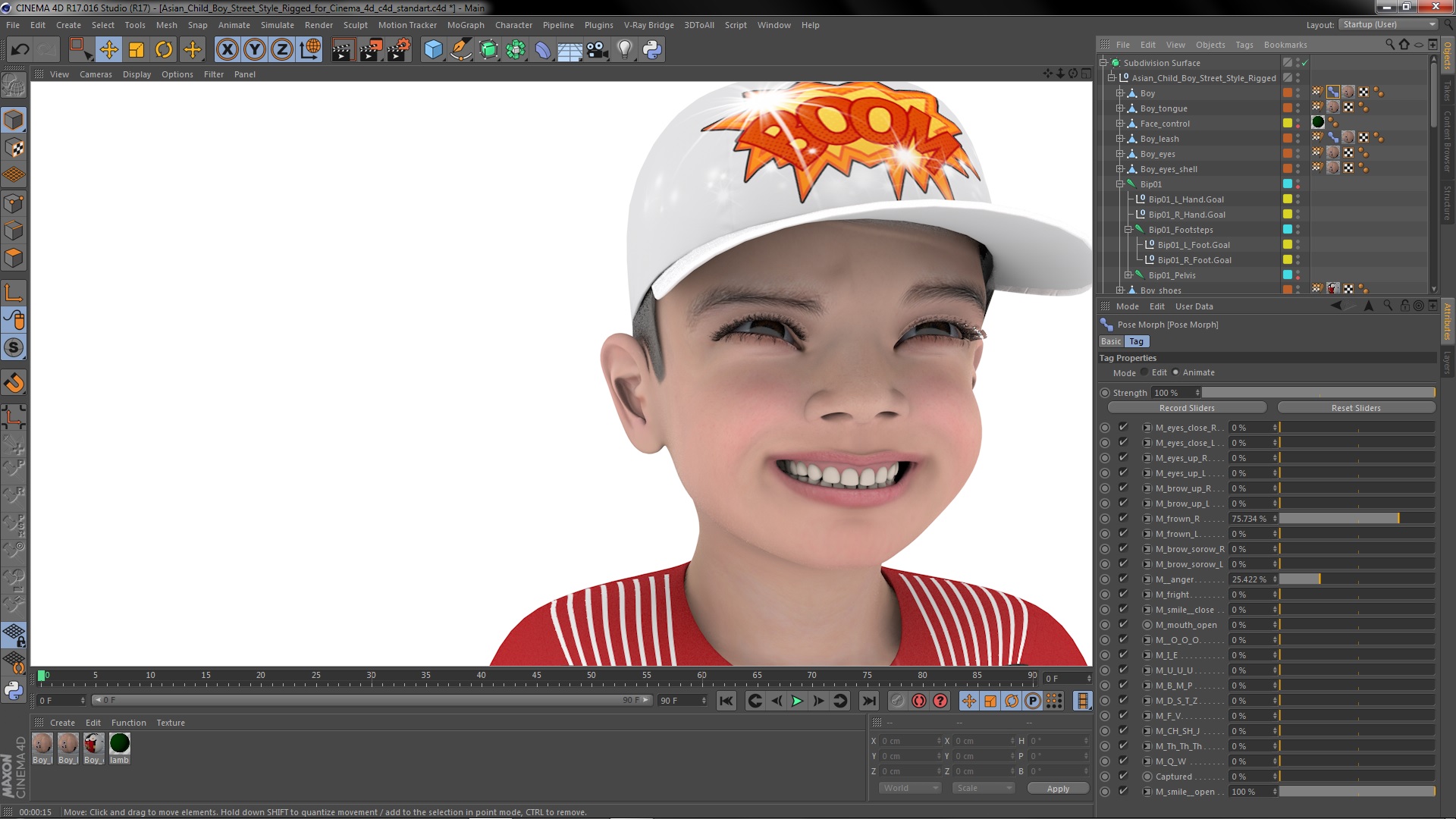Expand Face_control tree item

click(1119, 124)
